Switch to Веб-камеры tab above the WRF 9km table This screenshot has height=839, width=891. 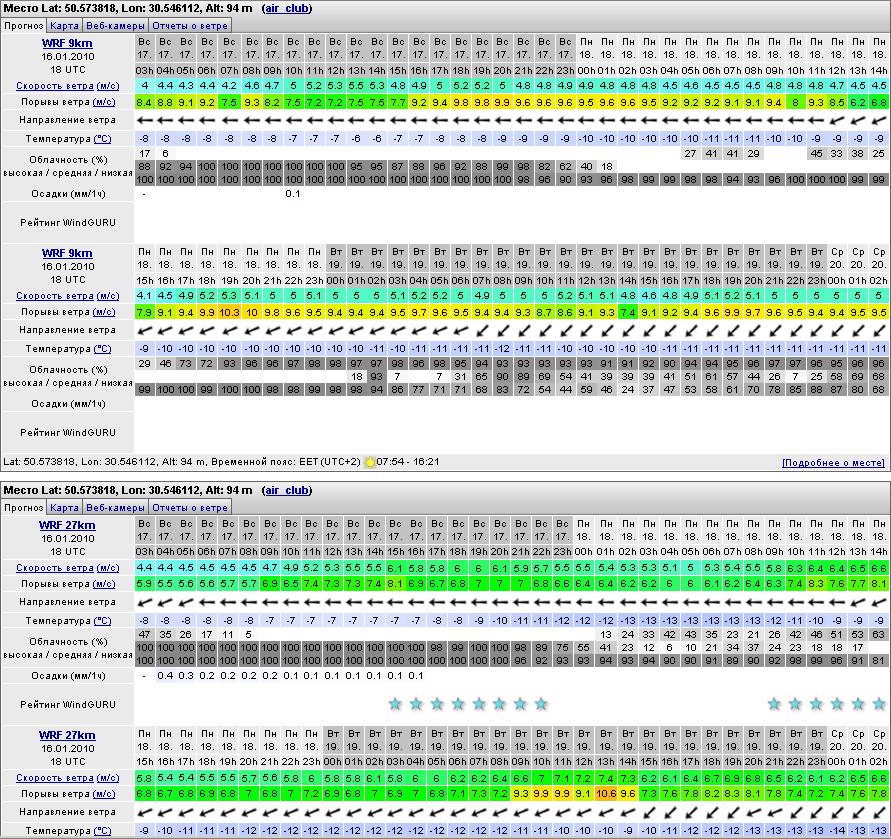point(114,25)
